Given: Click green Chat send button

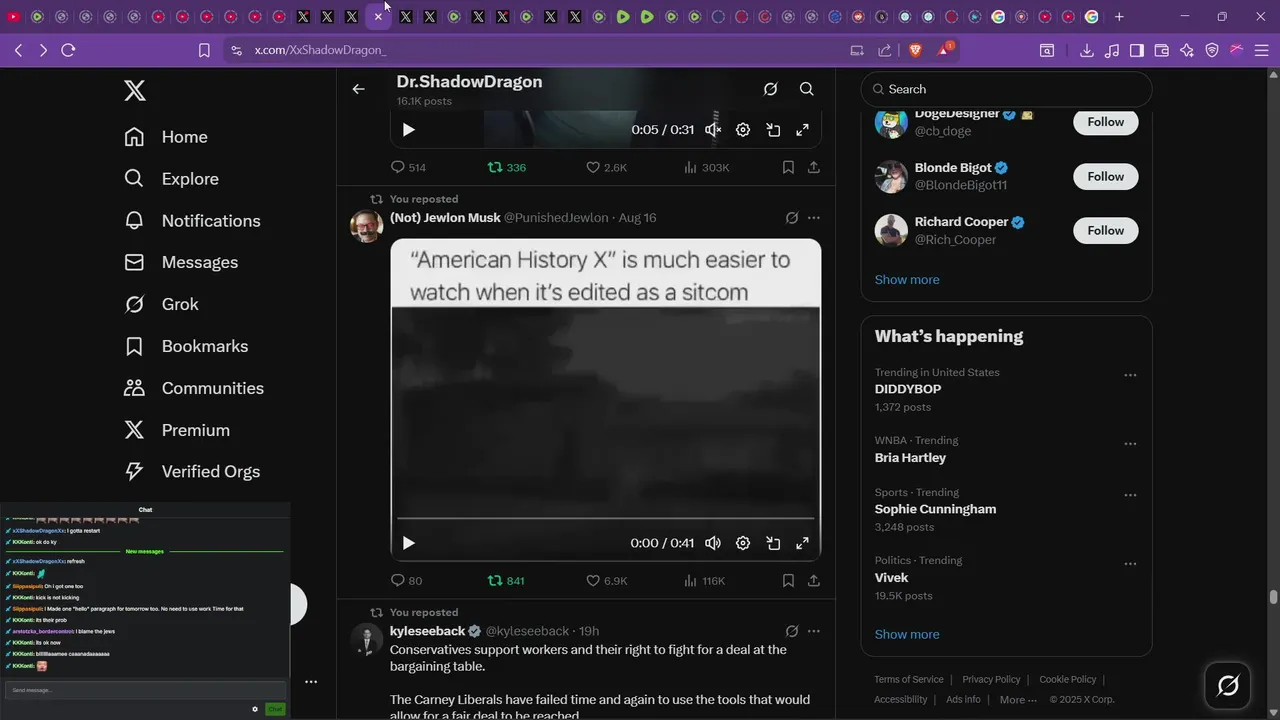Looking at the screenshot, I should click(275, 709).
